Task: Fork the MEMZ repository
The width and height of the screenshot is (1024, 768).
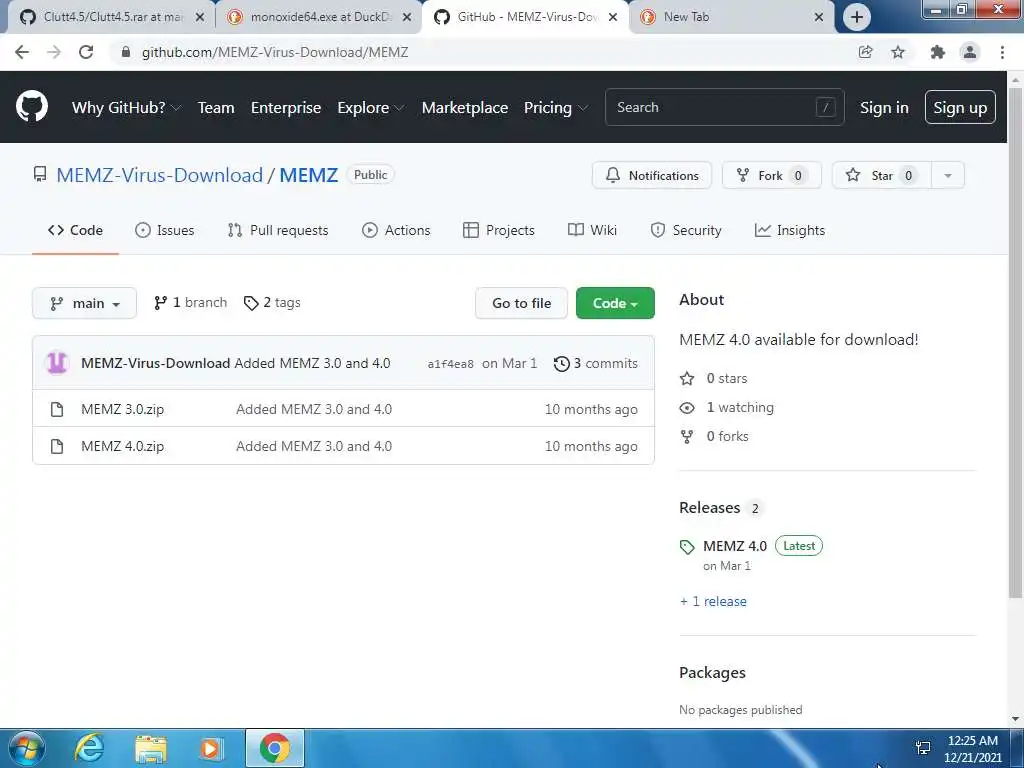Action: (x=771, y=175)
